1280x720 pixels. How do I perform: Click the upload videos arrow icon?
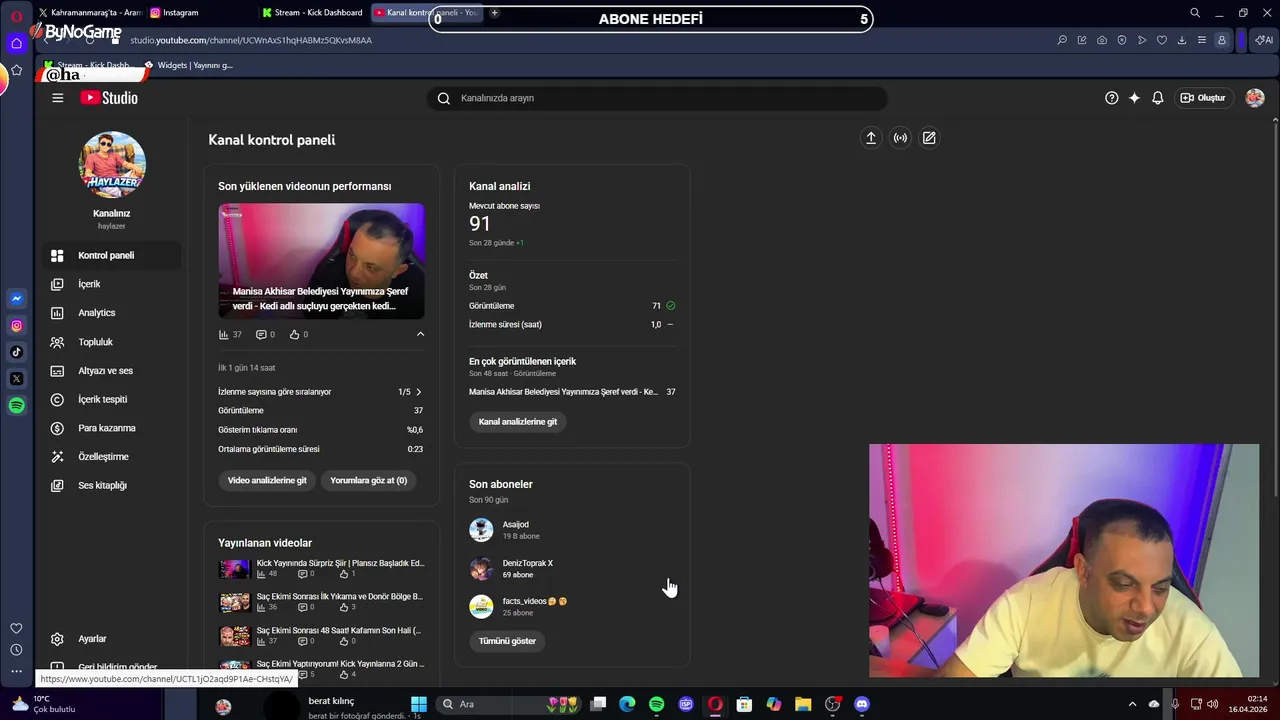pos(871,138)
